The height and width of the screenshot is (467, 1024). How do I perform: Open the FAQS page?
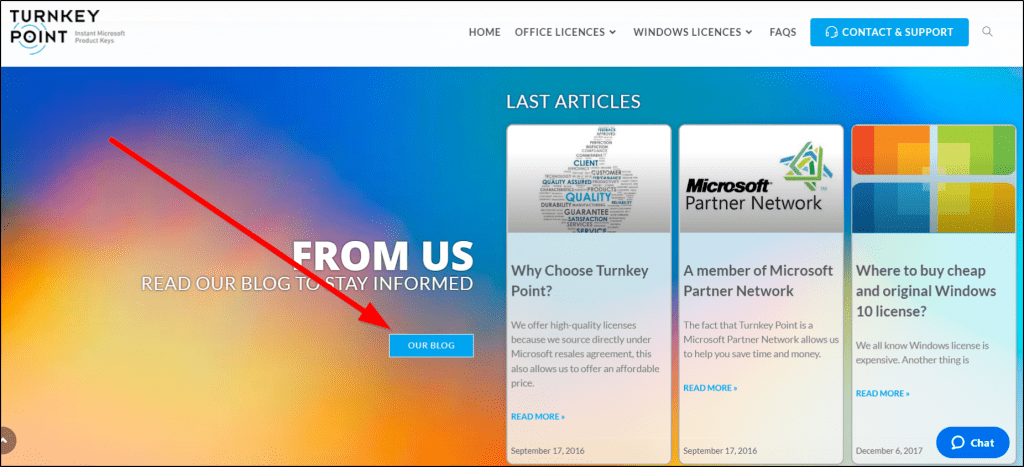click(x=782, y=32)
